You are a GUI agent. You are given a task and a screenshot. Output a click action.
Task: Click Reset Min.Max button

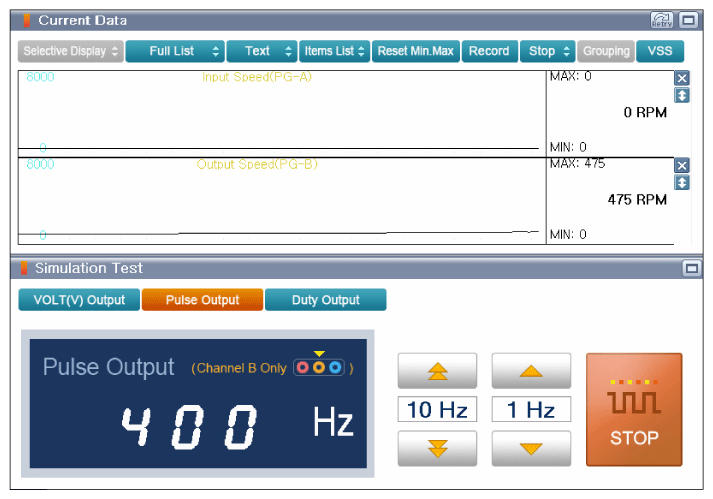click(416, 51)
